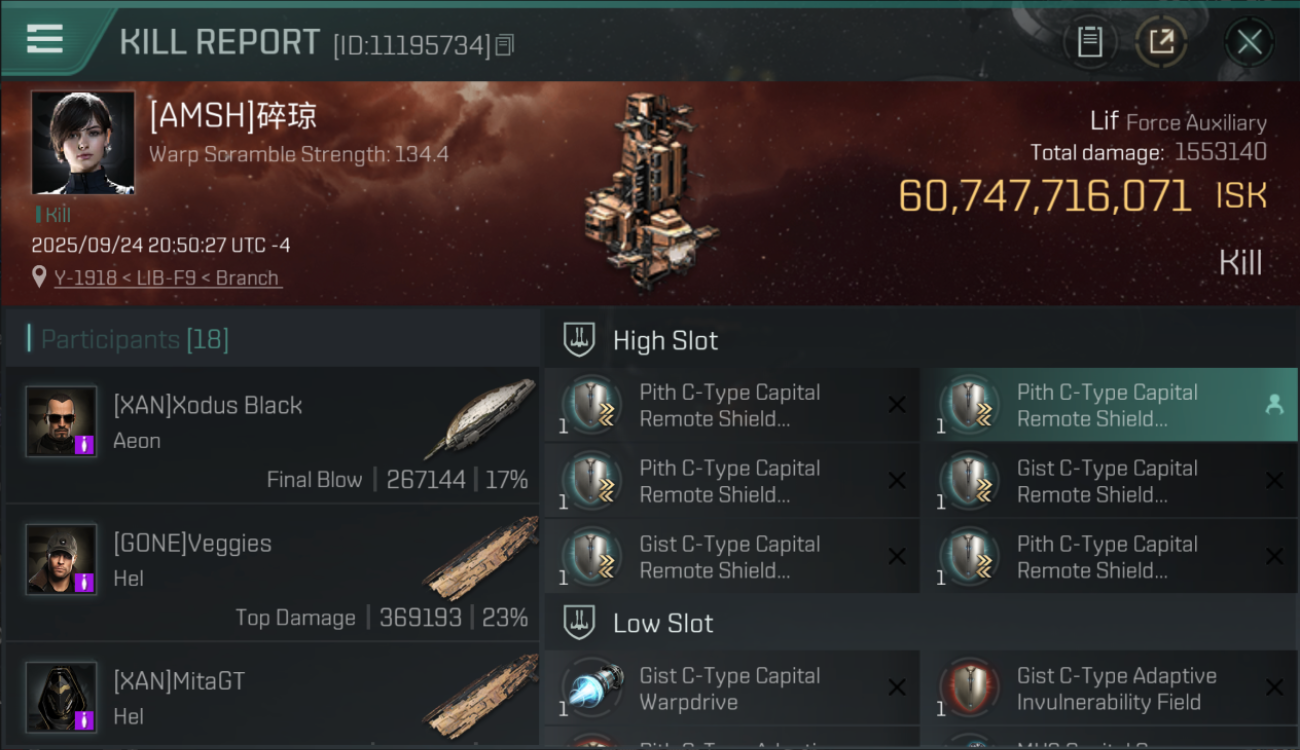Screen dimensions: 1300x750
Task: Click person icon on highlighted module
Action: click(1274, 404)
